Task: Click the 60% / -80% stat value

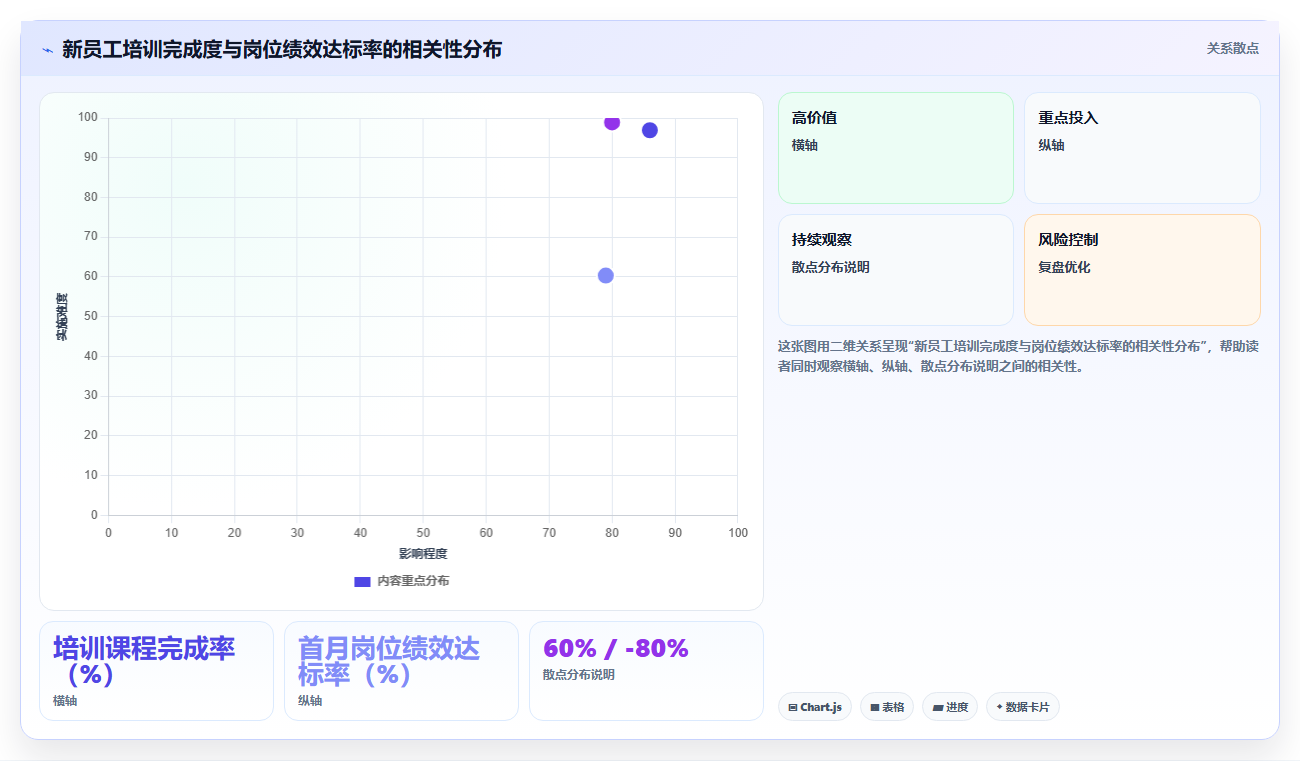Action: (x=615, y=648)
